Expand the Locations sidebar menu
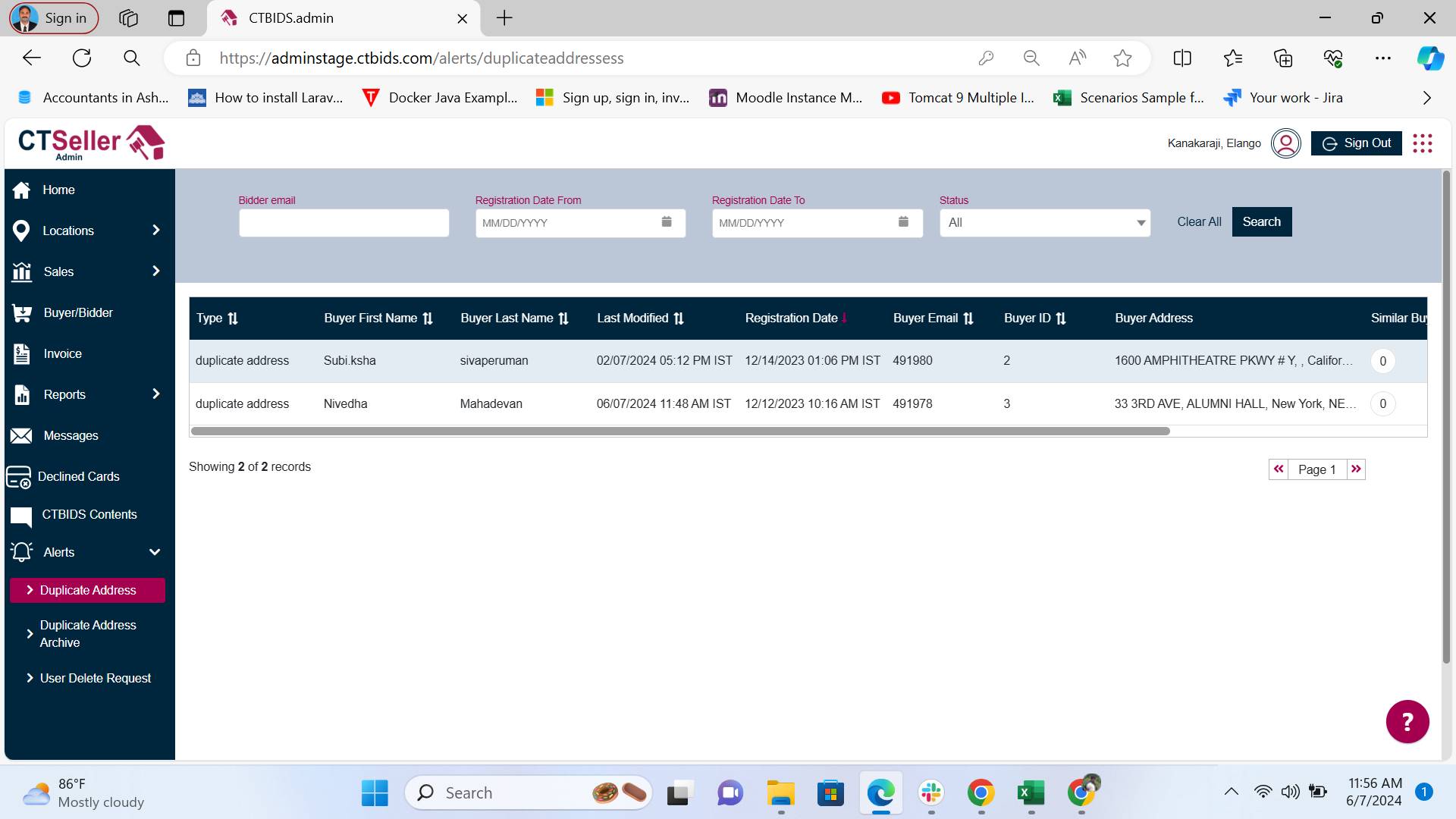 point(155,231)
